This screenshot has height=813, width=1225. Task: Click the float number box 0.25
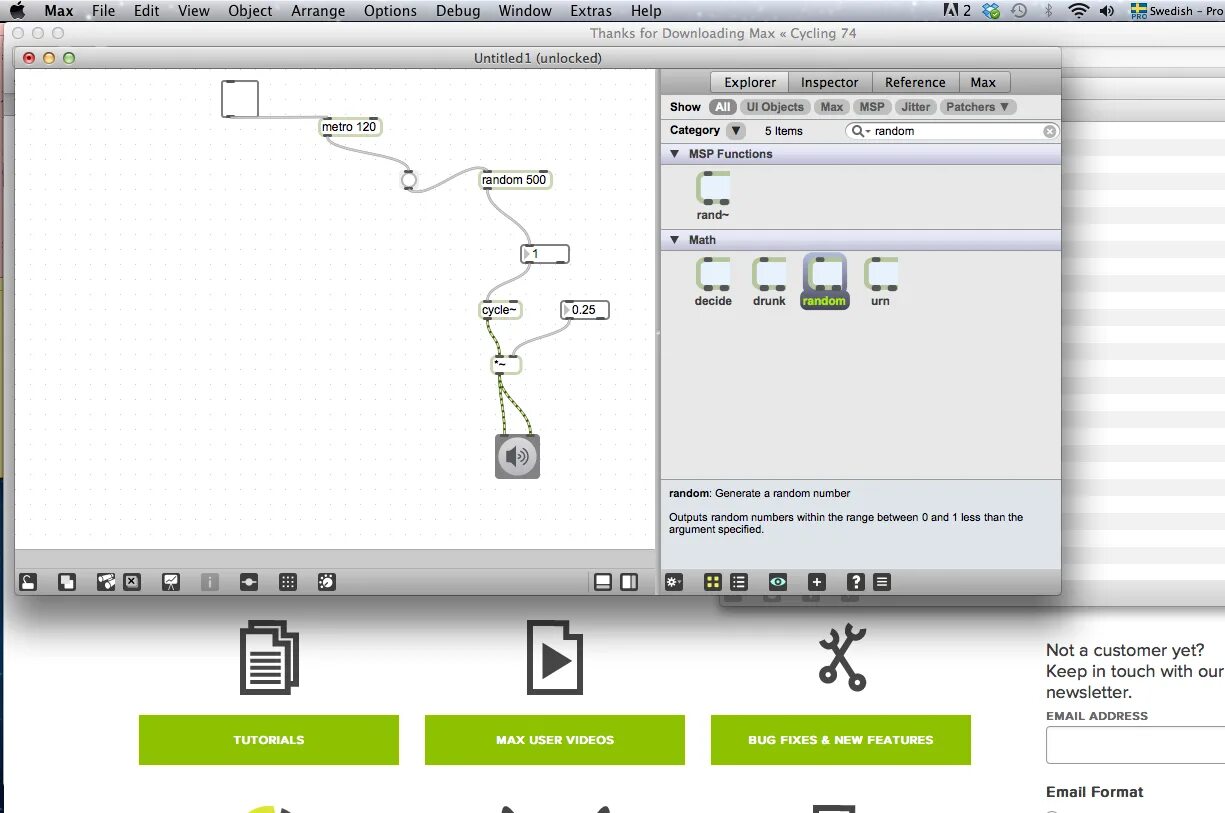tap(585, 310)
